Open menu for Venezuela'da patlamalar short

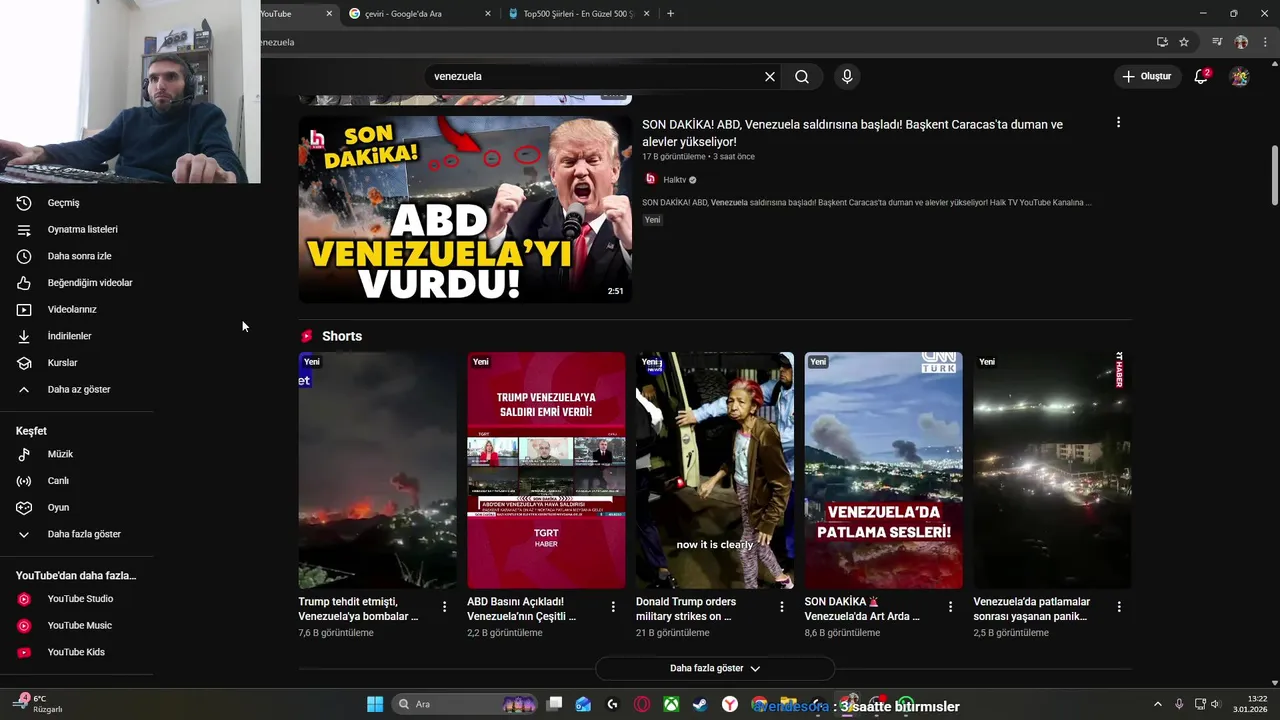click(1119, 607)
